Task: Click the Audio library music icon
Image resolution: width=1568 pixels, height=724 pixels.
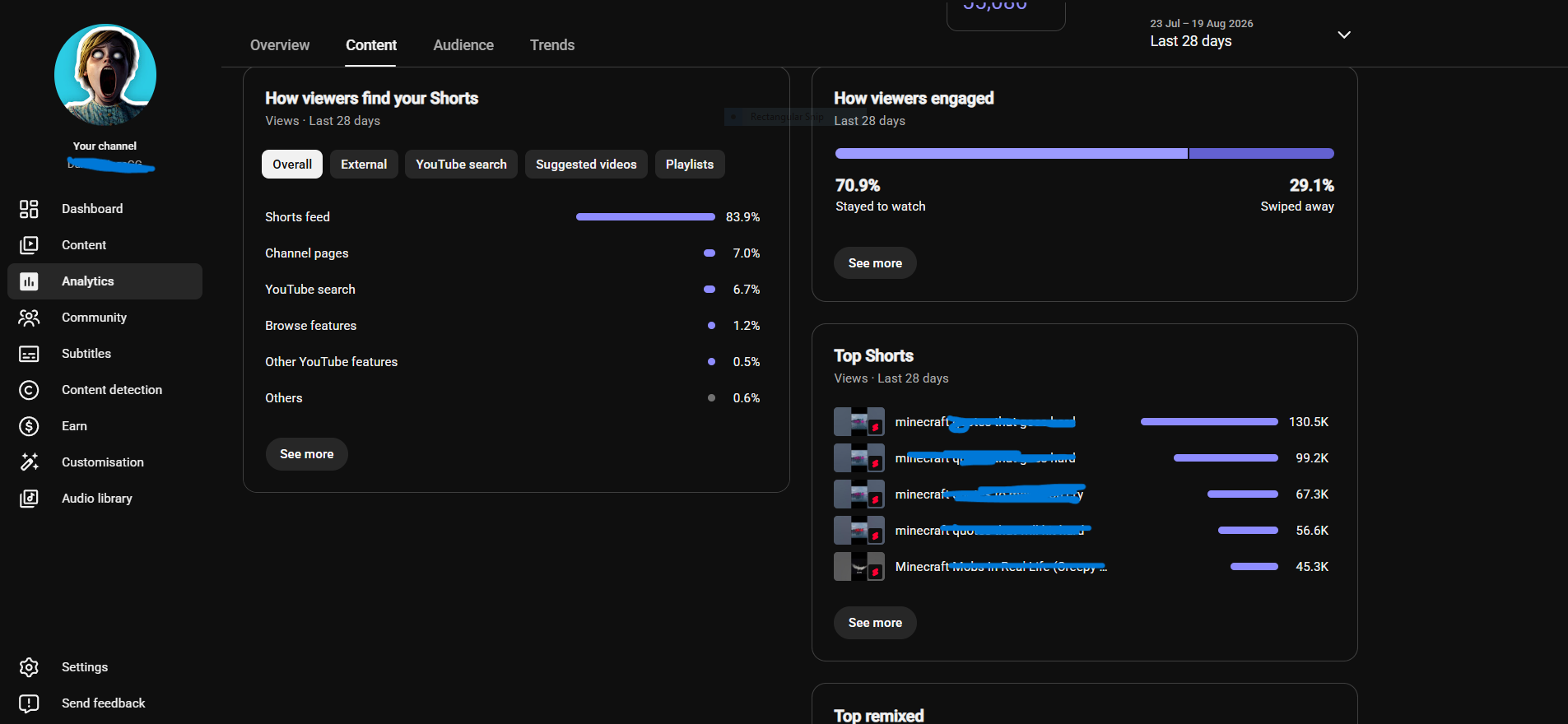Action: (x=29, y=499)
